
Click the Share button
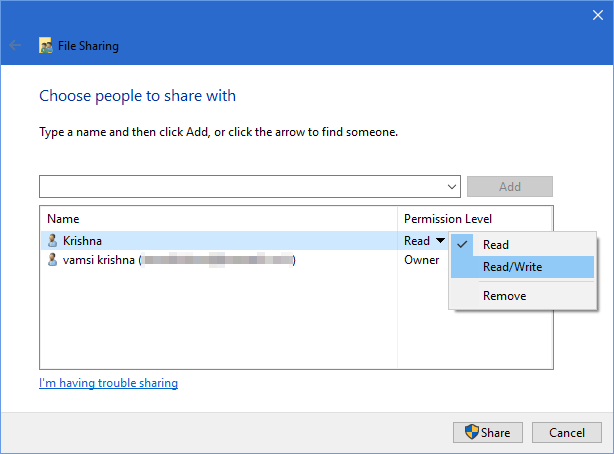click(x=487, y=433)
